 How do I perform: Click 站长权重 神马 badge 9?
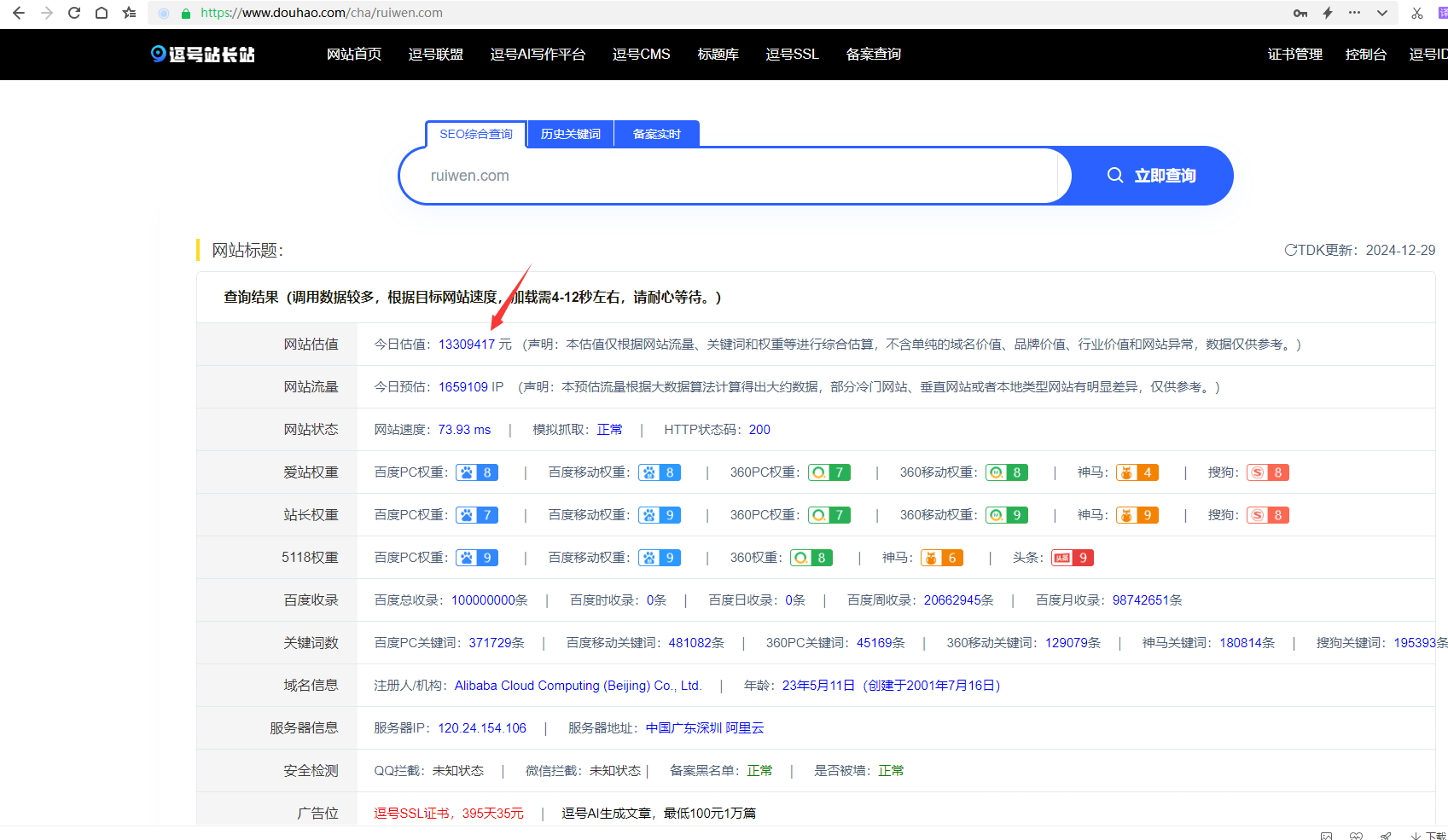pyautogui.click(x=1137, y=514)
